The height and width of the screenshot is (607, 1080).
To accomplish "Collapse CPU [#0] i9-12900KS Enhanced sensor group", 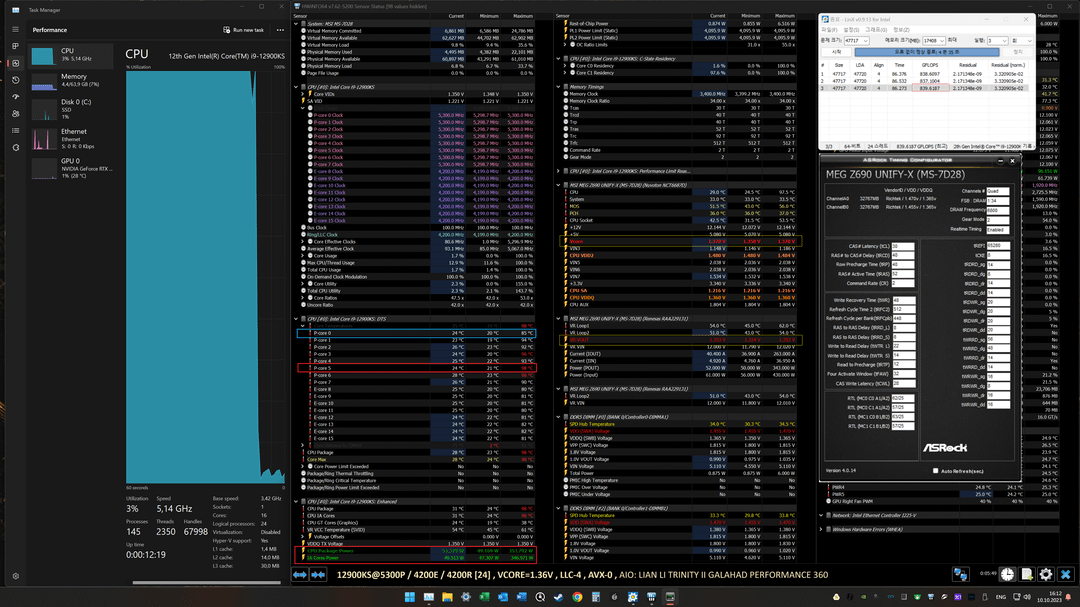I will (296, 502).
